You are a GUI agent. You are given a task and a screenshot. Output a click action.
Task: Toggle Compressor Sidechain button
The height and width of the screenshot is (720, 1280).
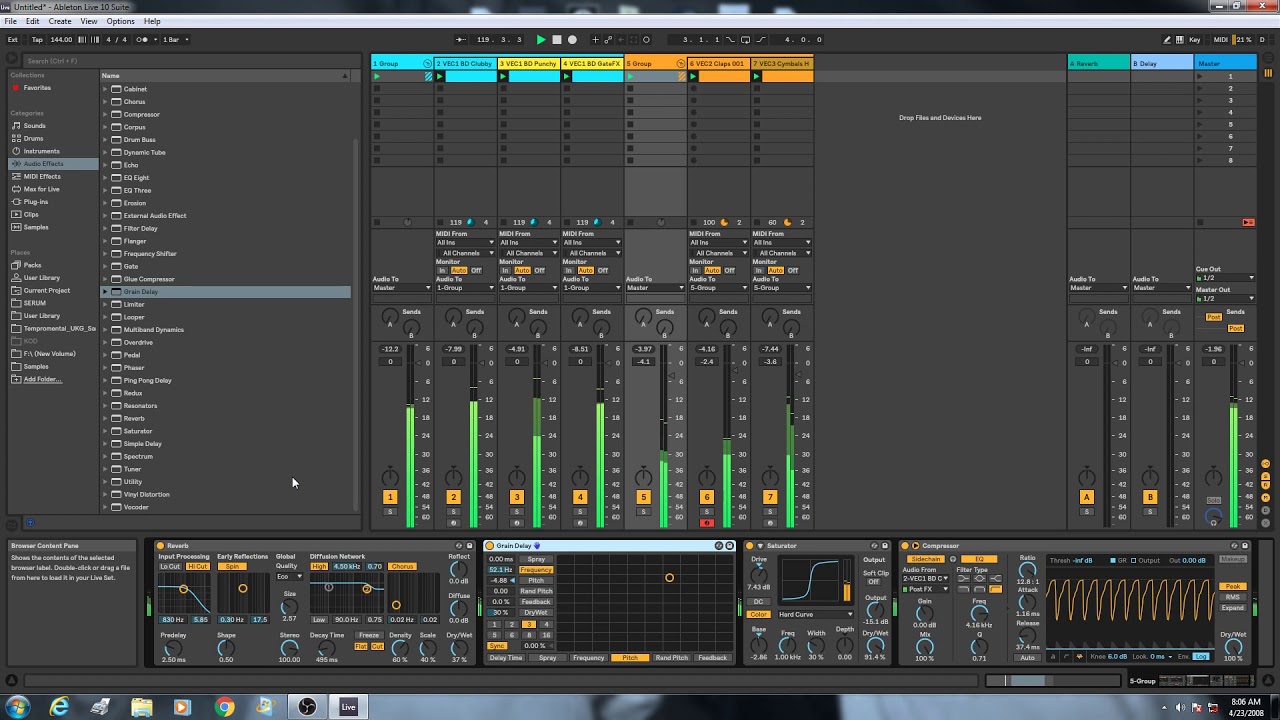[x=926, y=559]
